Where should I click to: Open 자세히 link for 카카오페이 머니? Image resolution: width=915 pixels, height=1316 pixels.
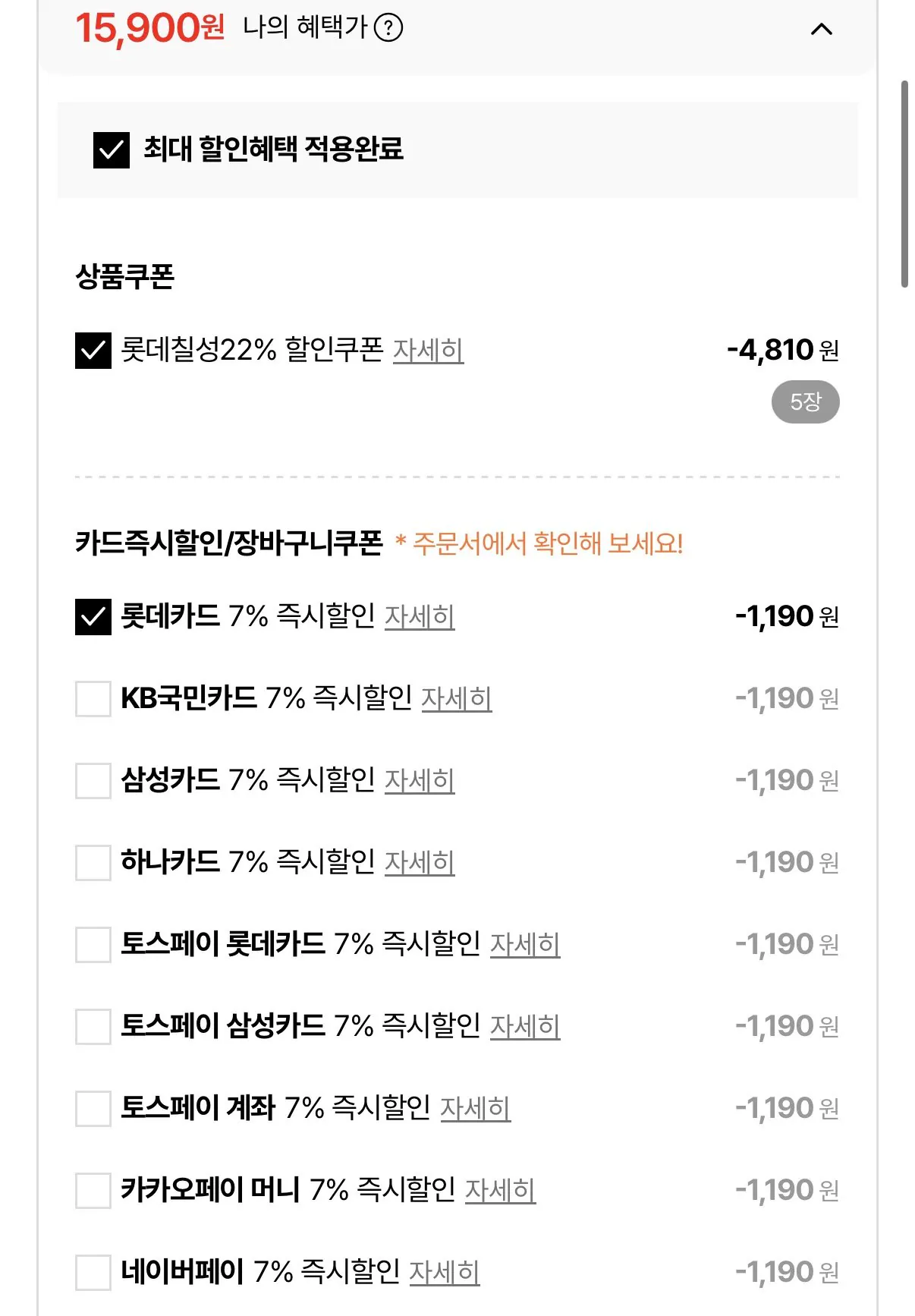tap(500, 1191)
